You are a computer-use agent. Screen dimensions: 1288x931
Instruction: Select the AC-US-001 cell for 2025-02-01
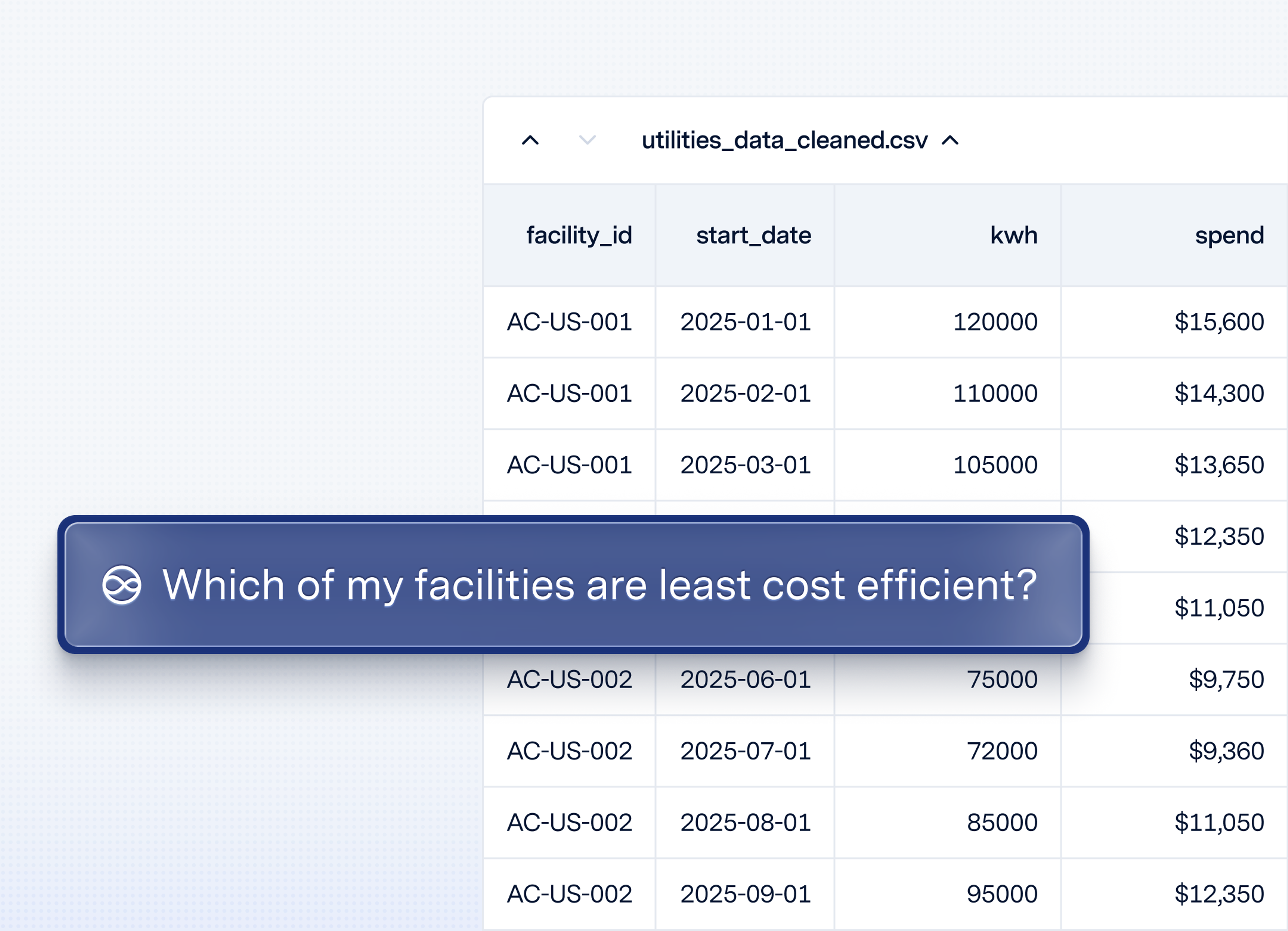569,393
